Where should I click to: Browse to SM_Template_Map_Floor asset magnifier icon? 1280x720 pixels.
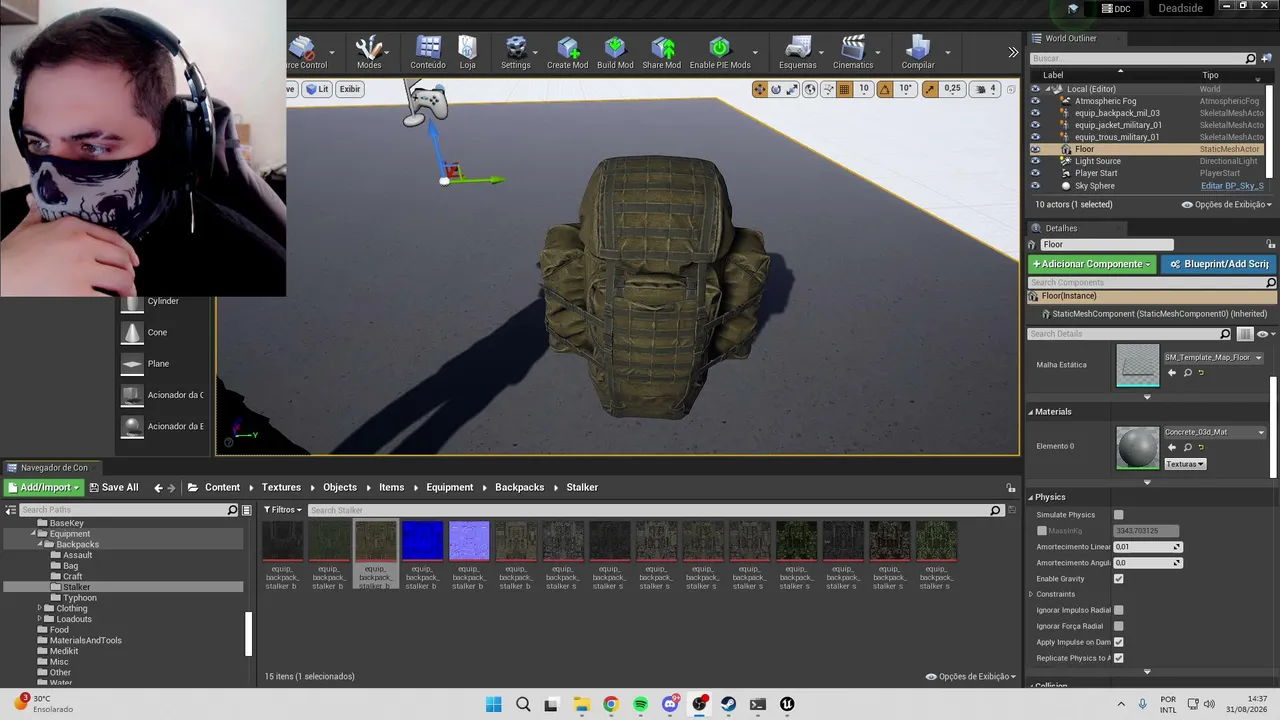(x=1187, y=373)
